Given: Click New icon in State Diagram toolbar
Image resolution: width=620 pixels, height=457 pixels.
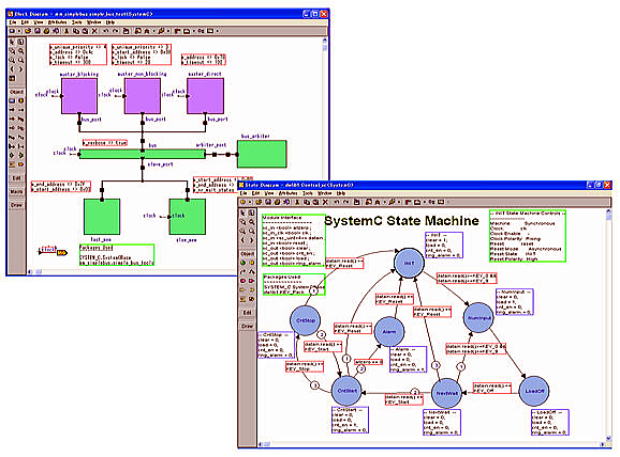Looking at the screenshot, I should 242,202.
